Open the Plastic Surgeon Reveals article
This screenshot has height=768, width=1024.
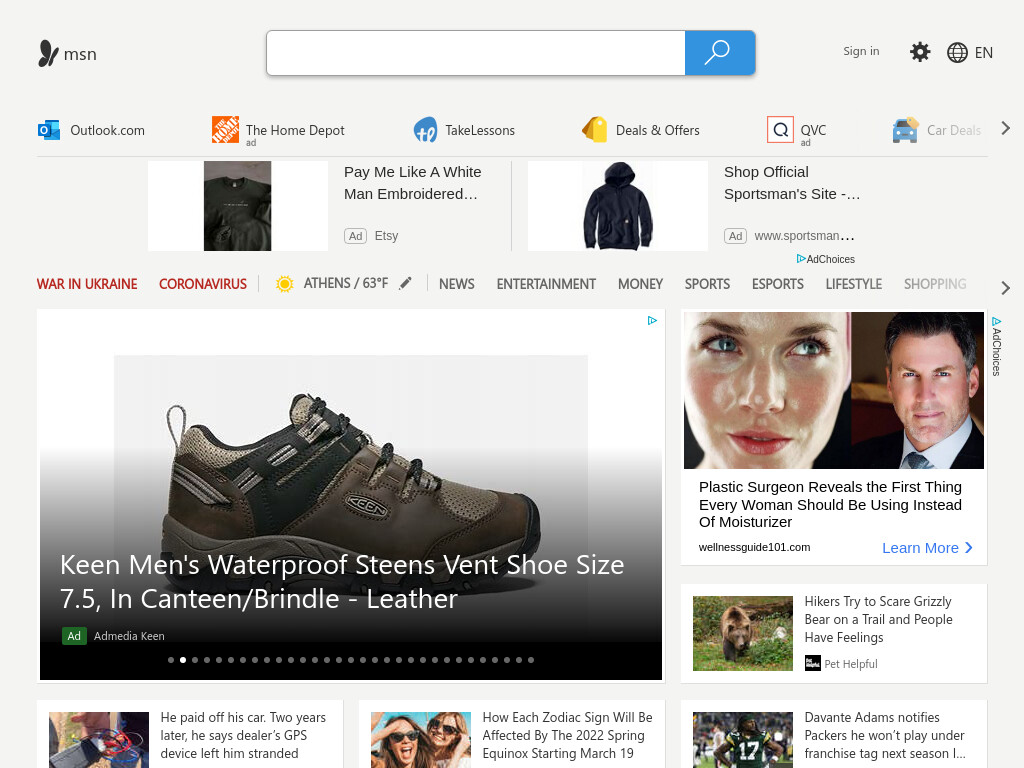[830, 504]
